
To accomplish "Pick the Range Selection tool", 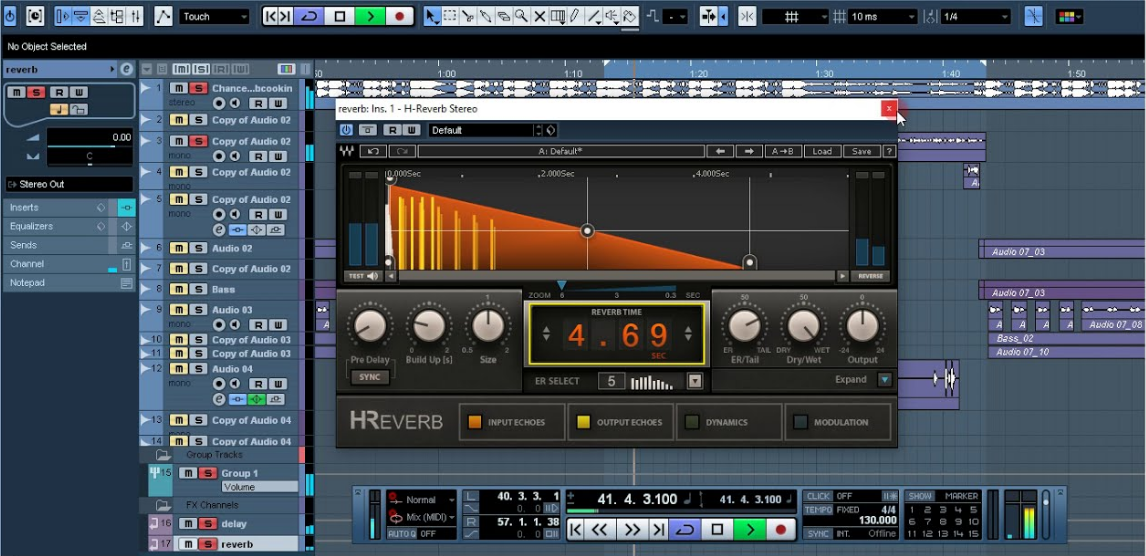I will click(x=450, y=16).
